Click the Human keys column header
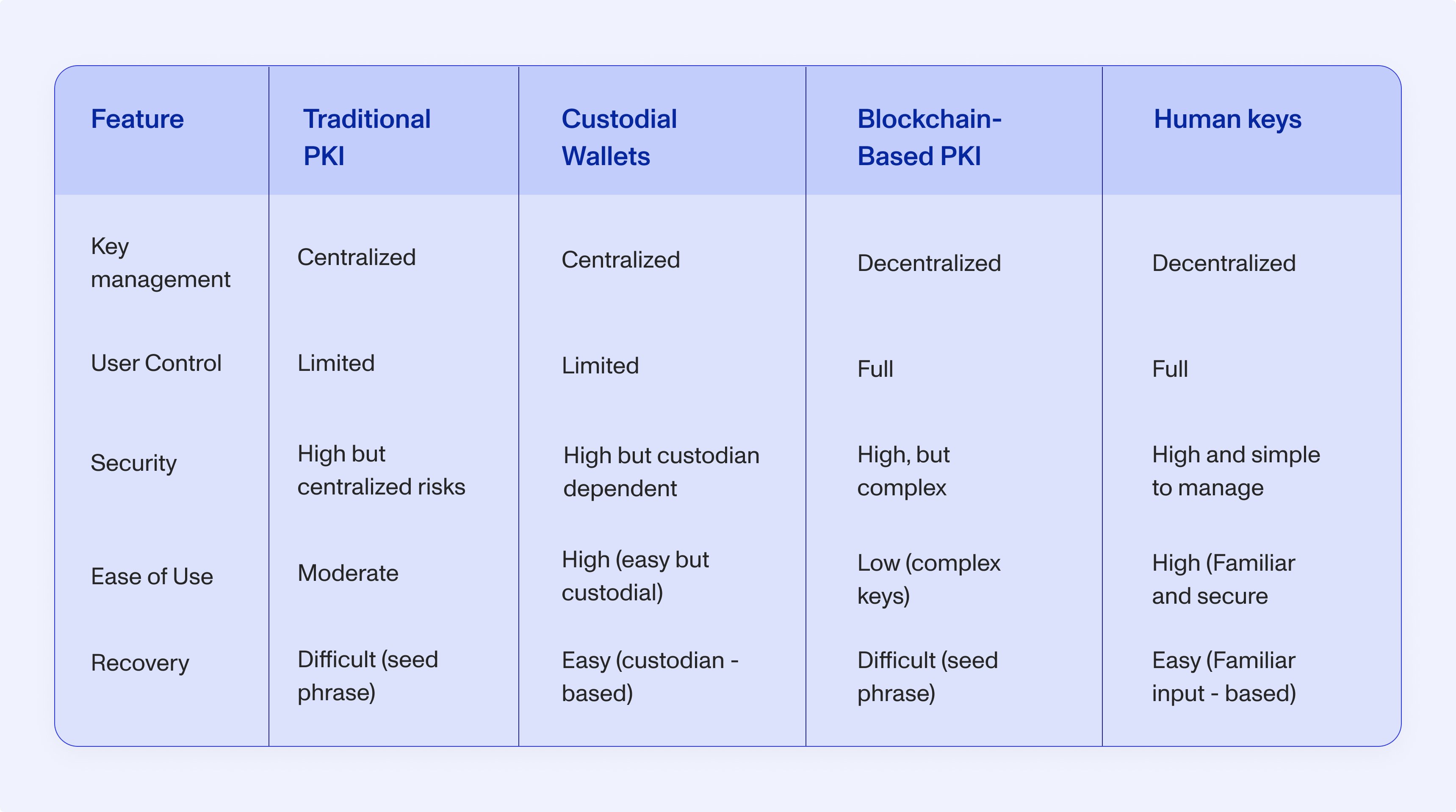This screenshot has height=812, width=1456. click(x=1227, y=120)
